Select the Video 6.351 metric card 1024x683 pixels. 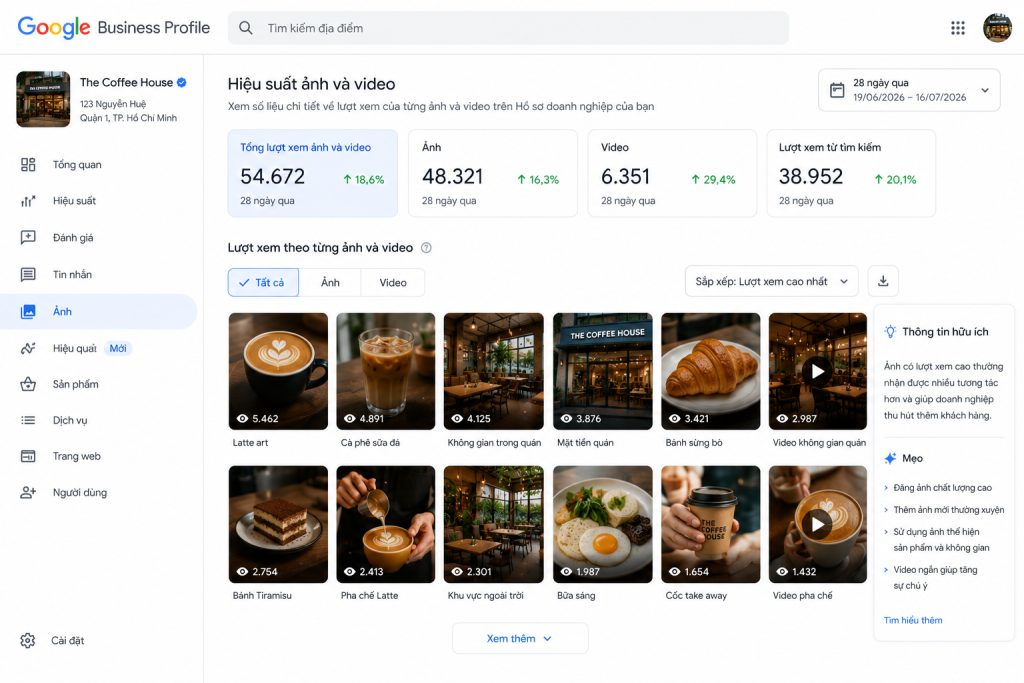pos(672,173)
